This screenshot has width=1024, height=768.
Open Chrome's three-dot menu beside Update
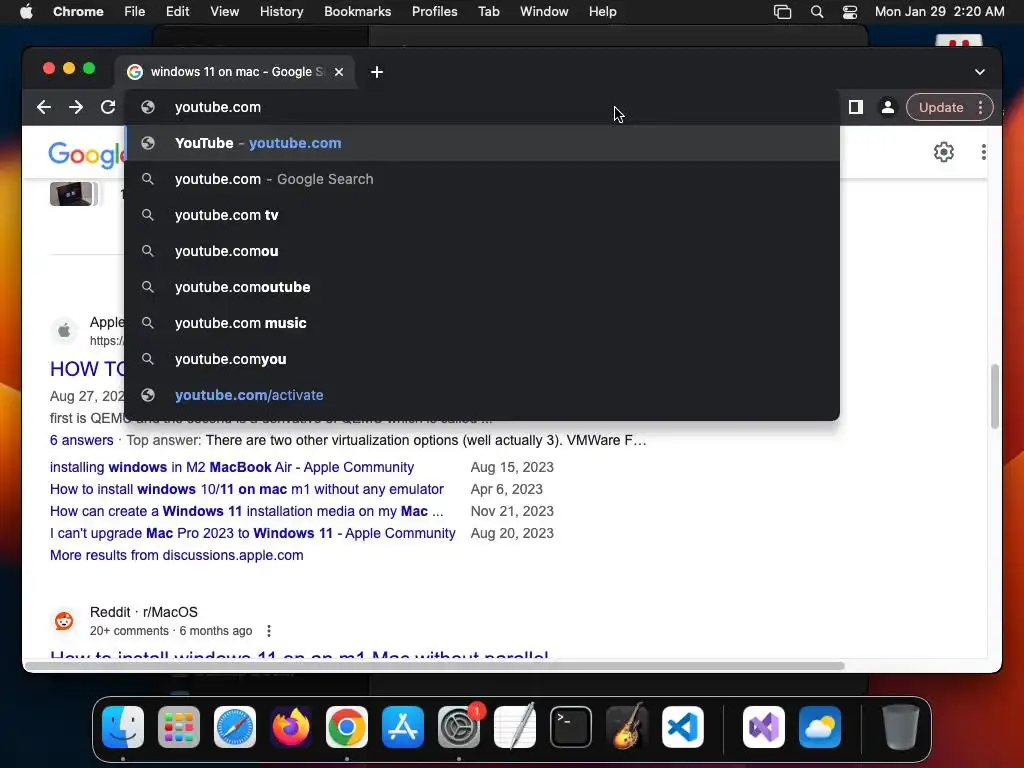point(980,107)
